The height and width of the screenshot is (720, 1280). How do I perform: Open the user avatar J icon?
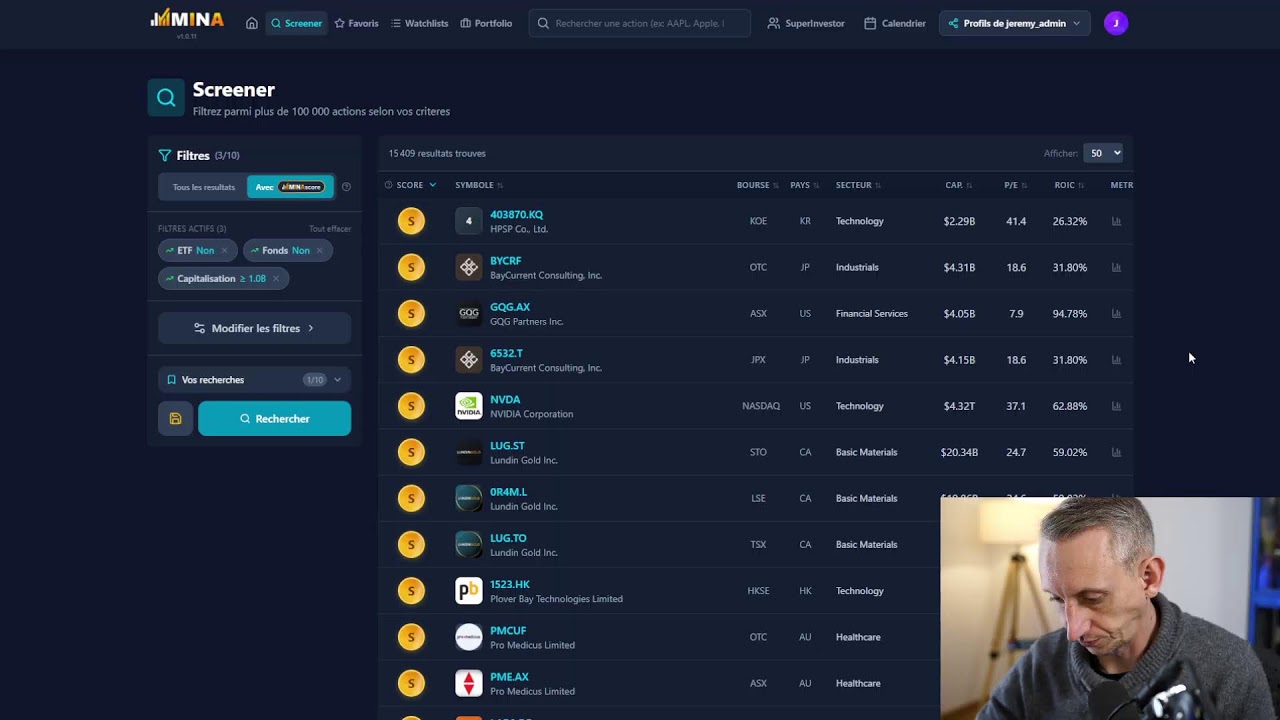1116,23
